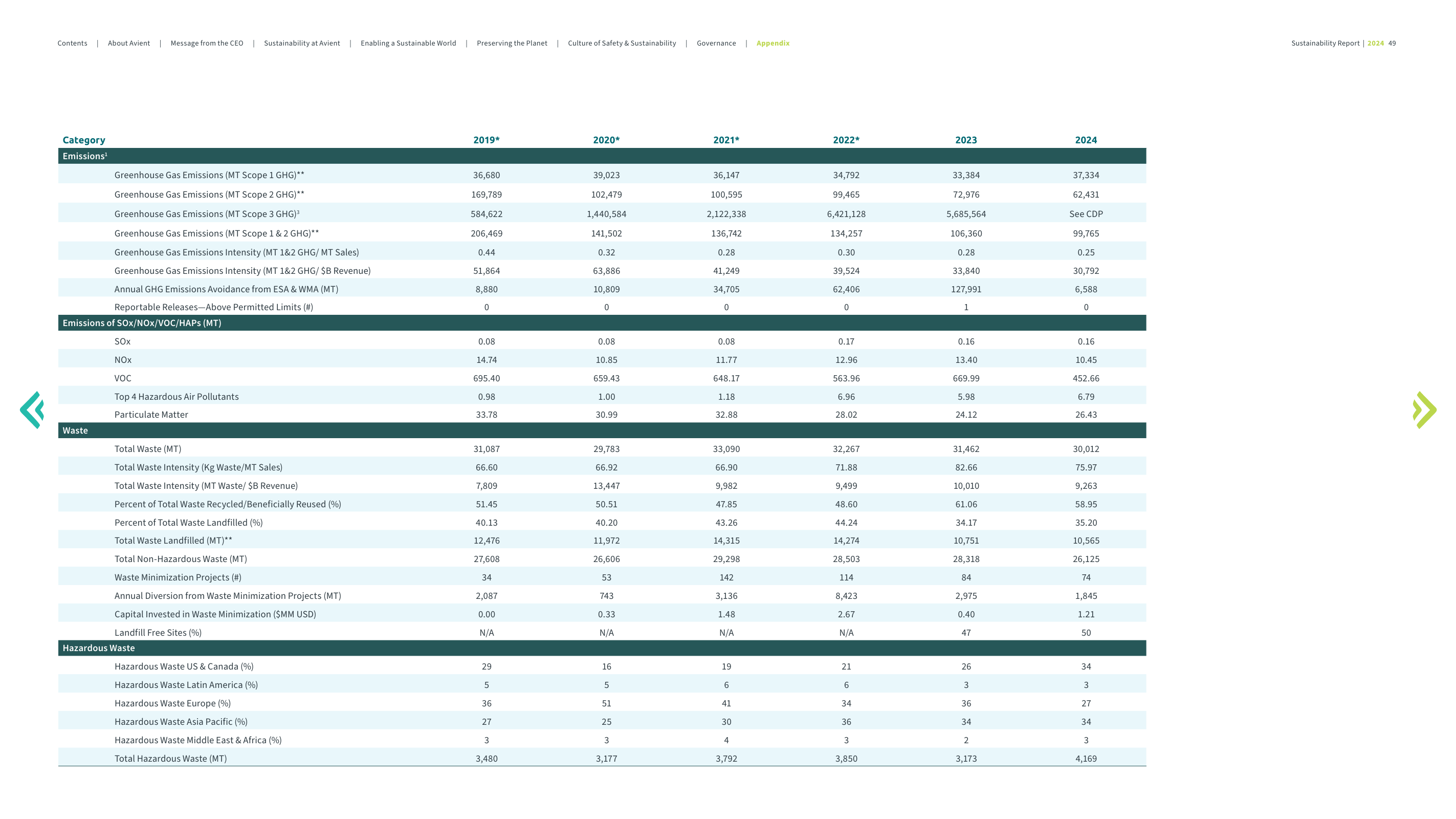Viewport: 1456px width, 819px height.
Task: Click the Sustainability Report 2024 header text
Action: click(1337, 43)
